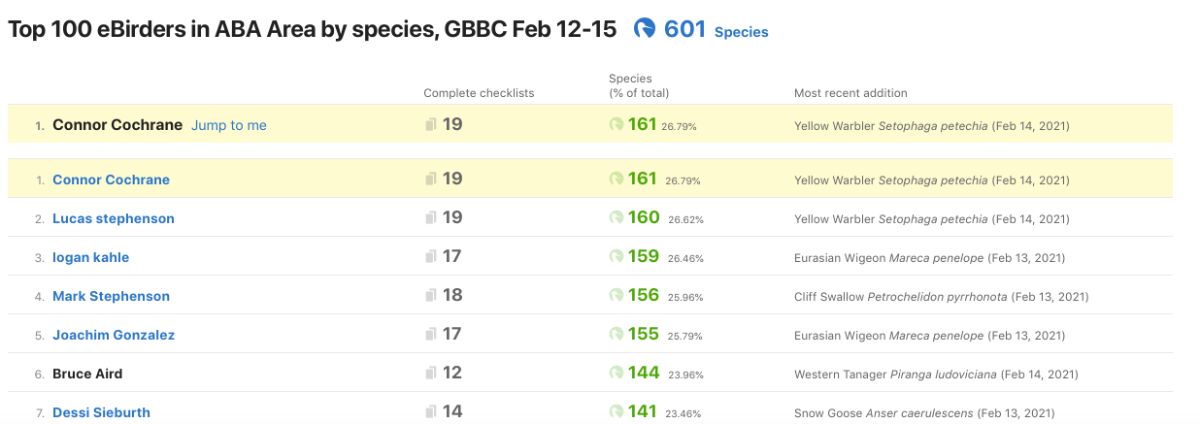Click green species icon next to 141
The height and width of the screenshot is (424, 1200).
616,412
